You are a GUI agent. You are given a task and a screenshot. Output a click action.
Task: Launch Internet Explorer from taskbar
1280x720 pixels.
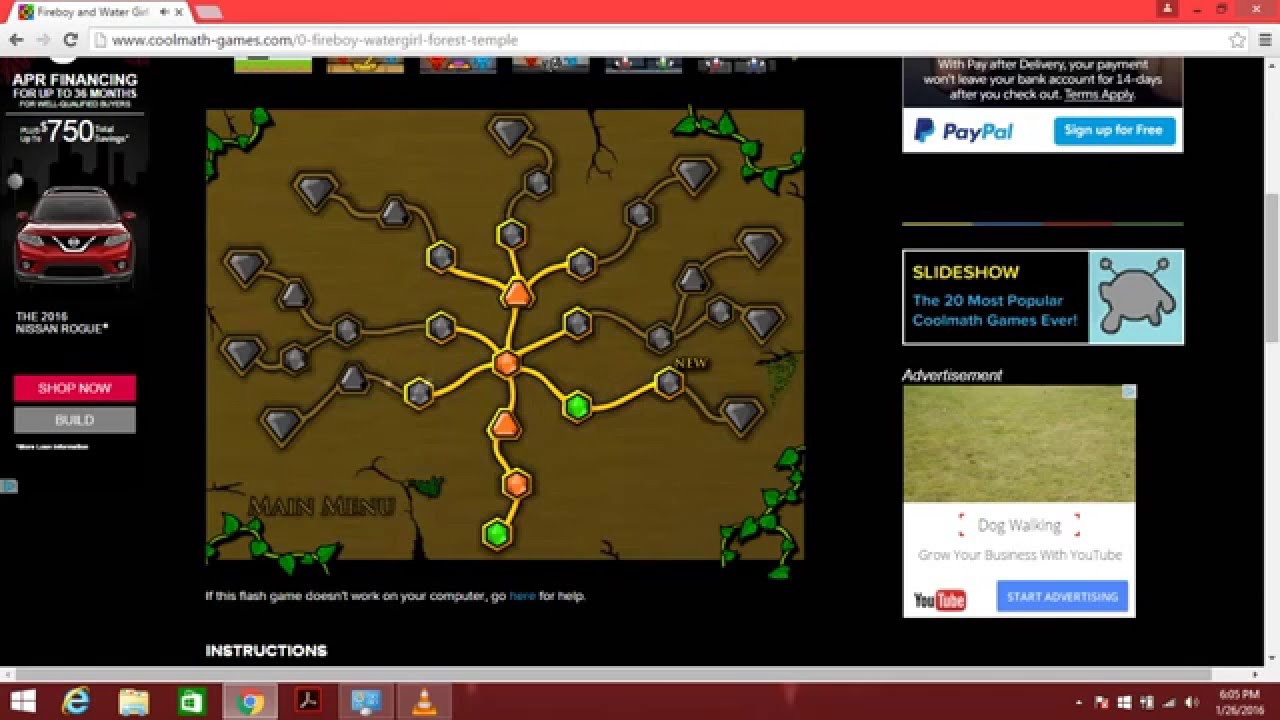coord(76,701)
